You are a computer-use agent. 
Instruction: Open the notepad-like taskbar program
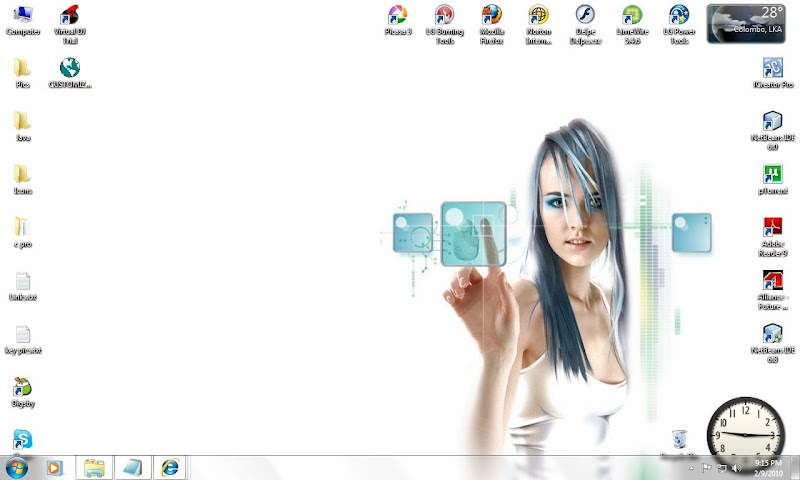click(x=133, y=468)
